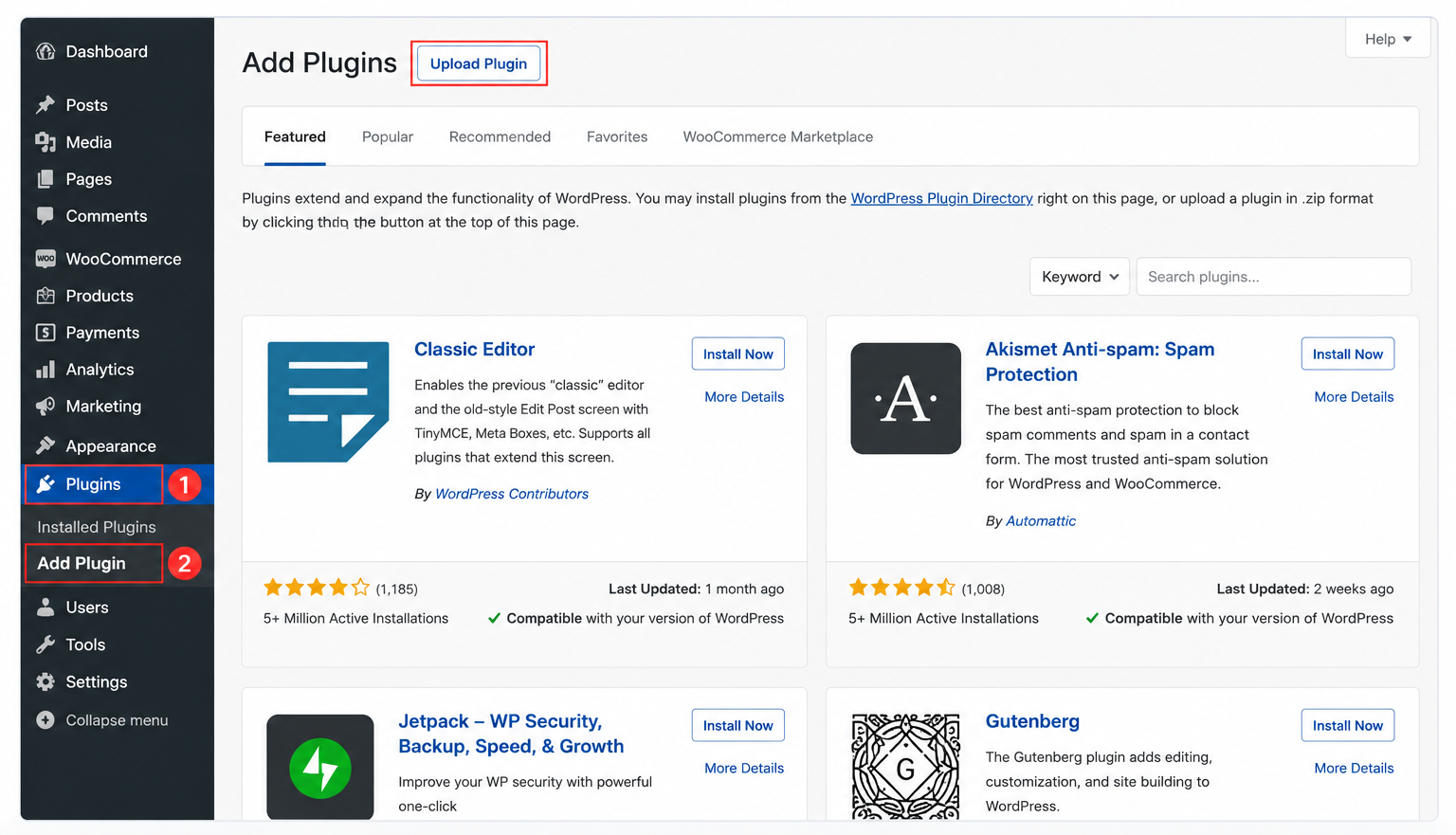The height and width of the screenshot is (835, 1456).
Task: Click the Gutenberg plugin title
Action: 1032,721
